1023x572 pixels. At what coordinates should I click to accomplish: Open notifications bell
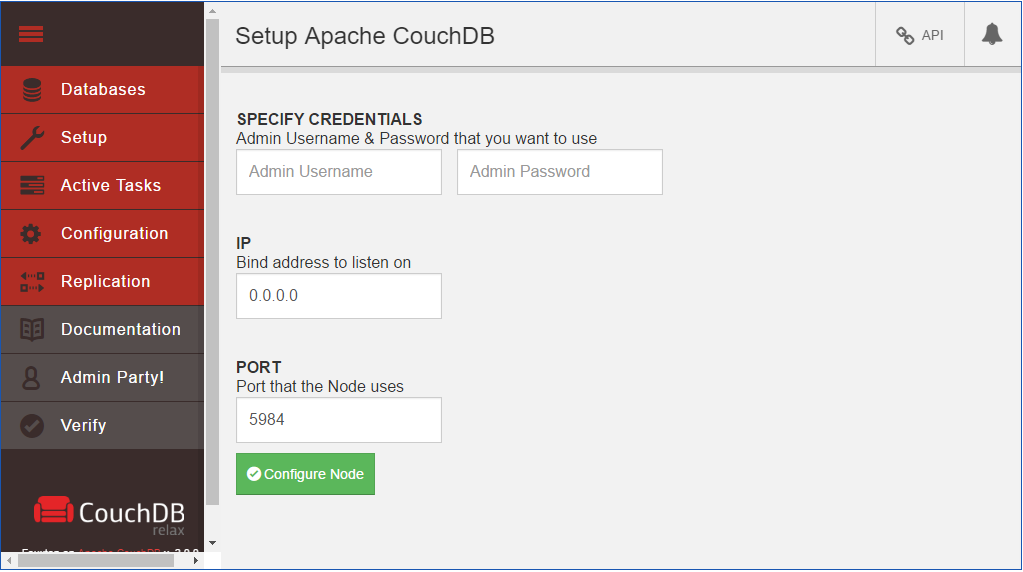point(992,35)
